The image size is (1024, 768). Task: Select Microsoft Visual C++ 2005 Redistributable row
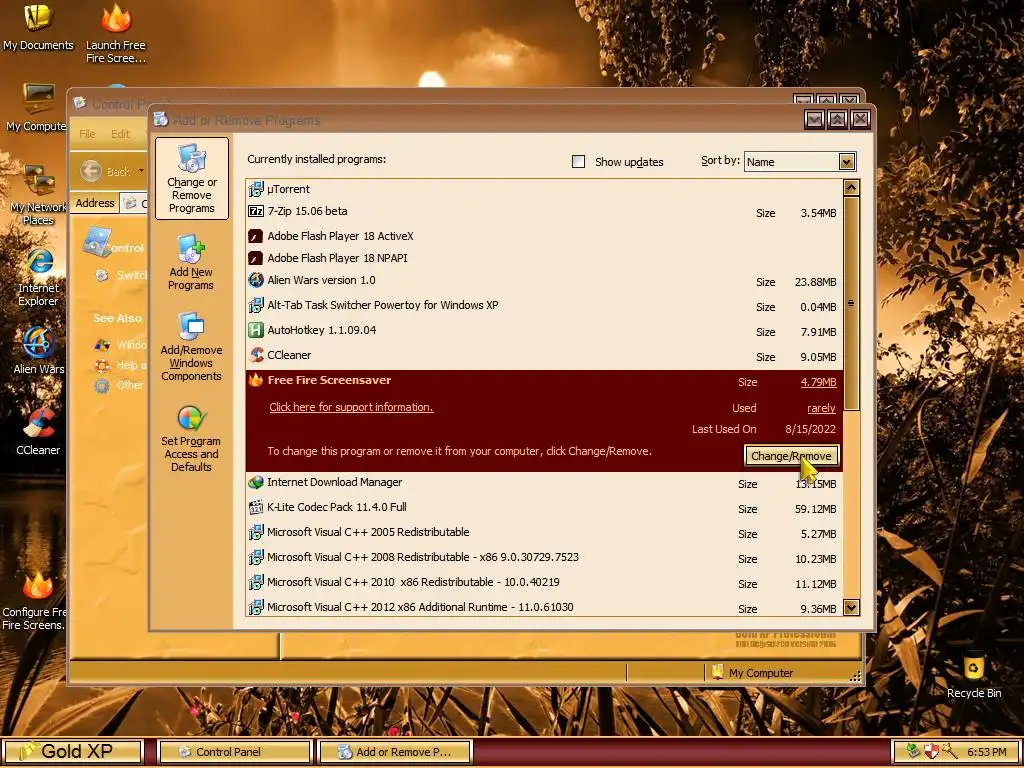click(544, 533)
